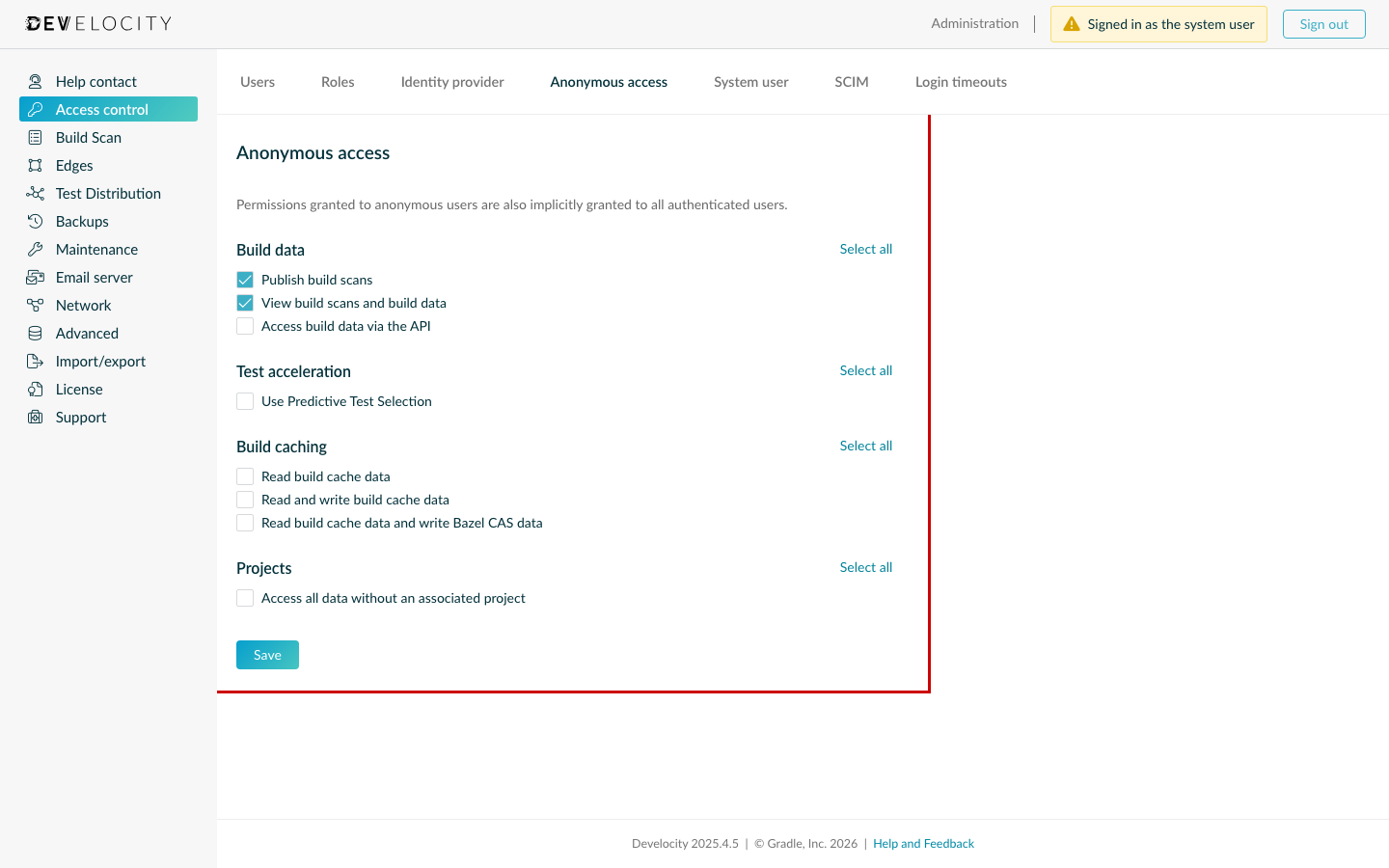
Task: Click the system user warning banner
Action: point(1158,23)
